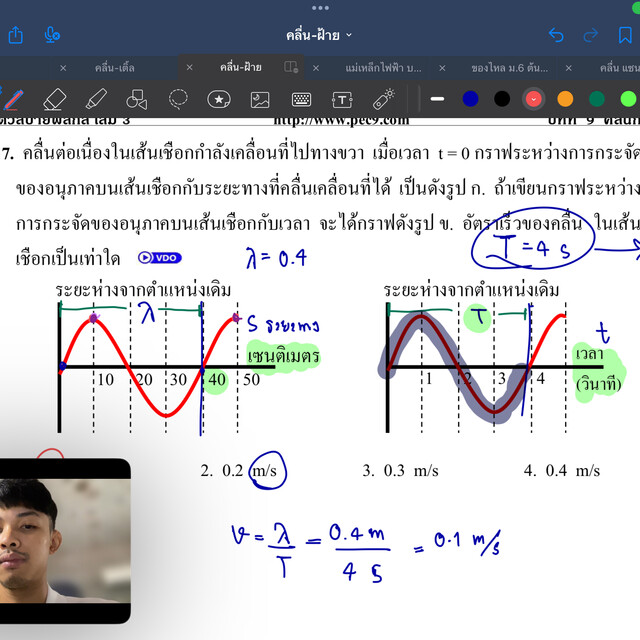Switch to the คลื่น-เต็ล tab

[113, 67]
